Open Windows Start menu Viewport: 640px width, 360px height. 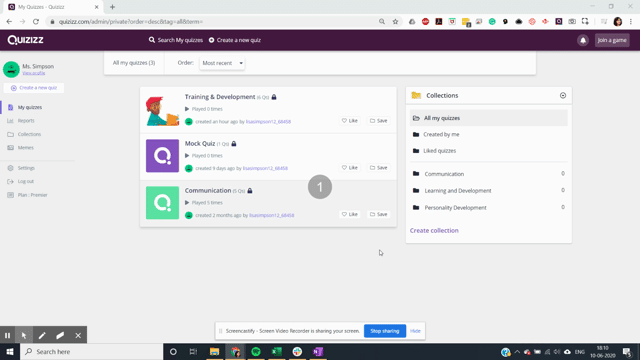click(x=10, y=351)
